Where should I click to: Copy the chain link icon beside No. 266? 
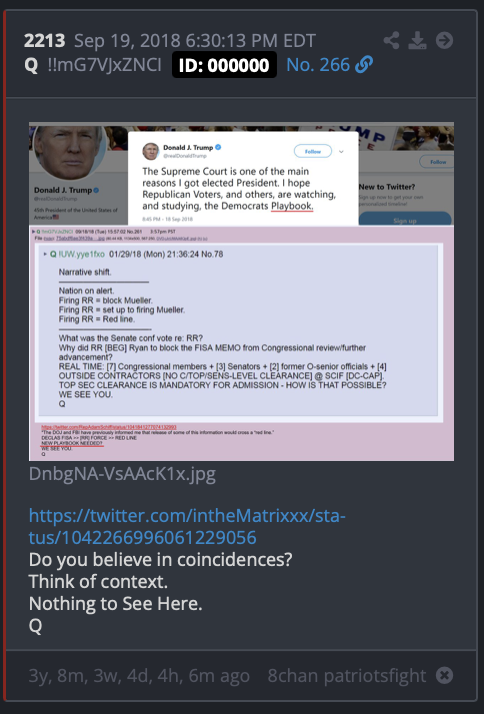coord(364,65)
